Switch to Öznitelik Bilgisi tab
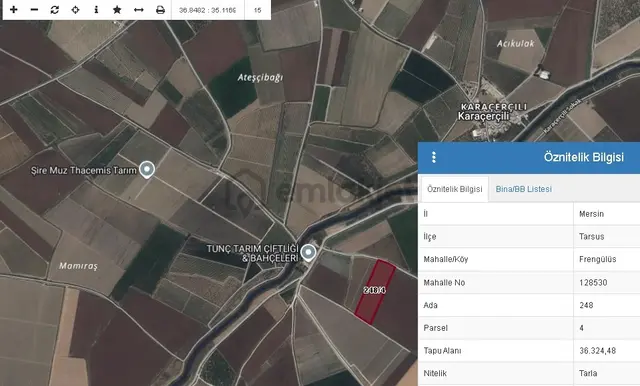The width and height of the screenshot is (640, 386). point(455,189)
